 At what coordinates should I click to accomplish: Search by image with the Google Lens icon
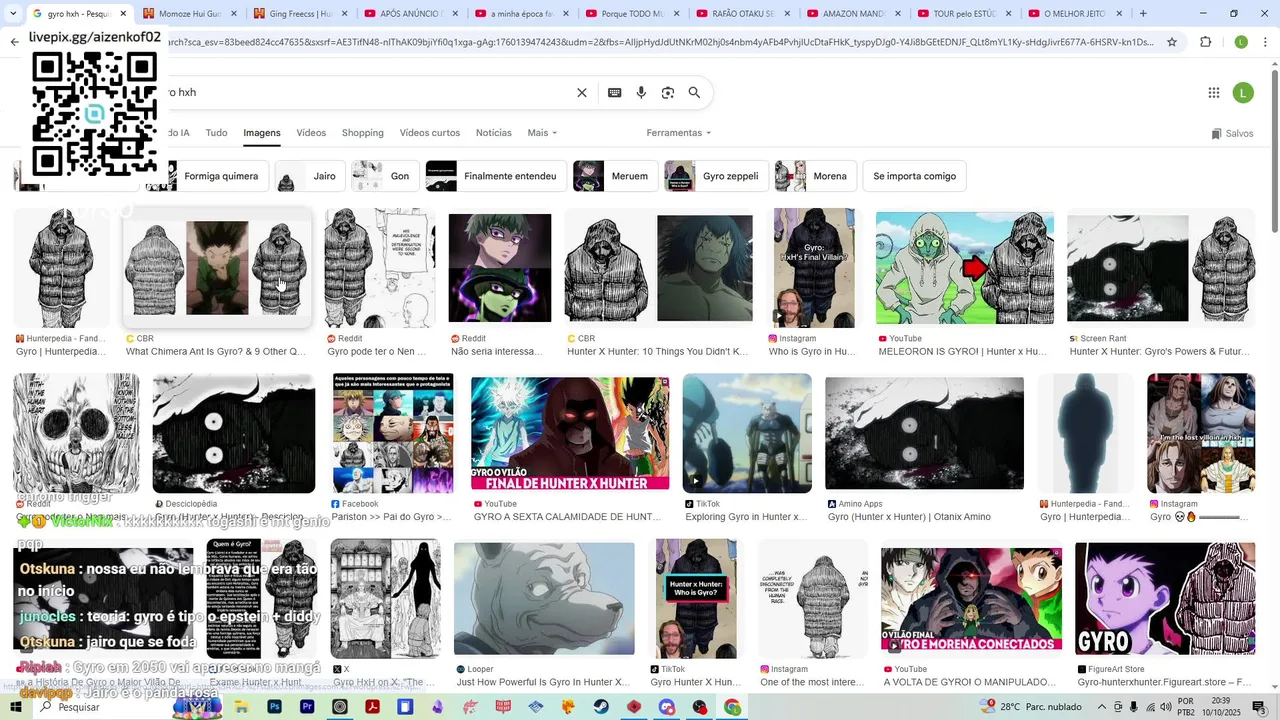(667, 92)
